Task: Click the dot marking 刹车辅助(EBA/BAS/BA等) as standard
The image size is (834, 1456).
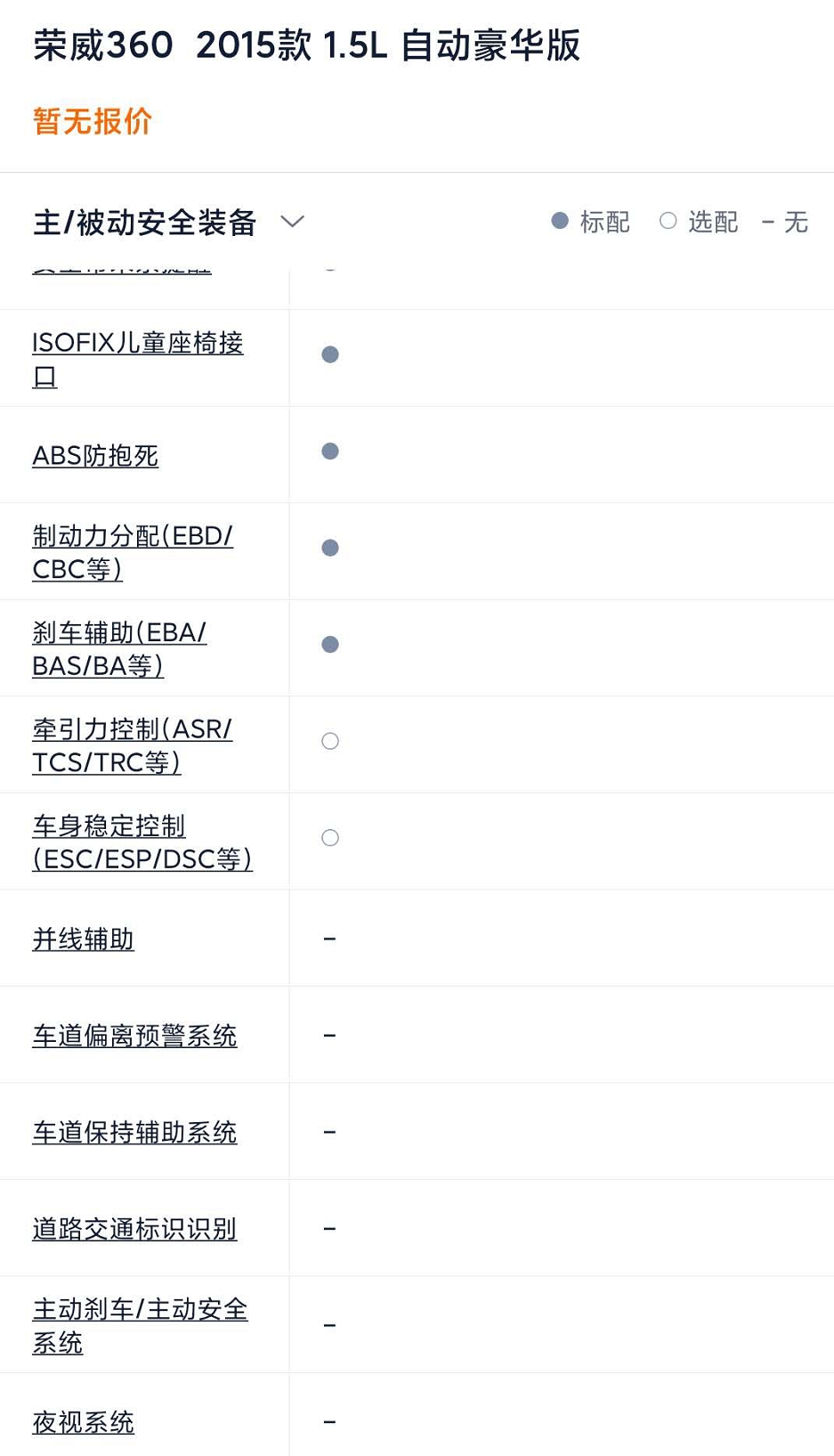Action: point(330,644)
